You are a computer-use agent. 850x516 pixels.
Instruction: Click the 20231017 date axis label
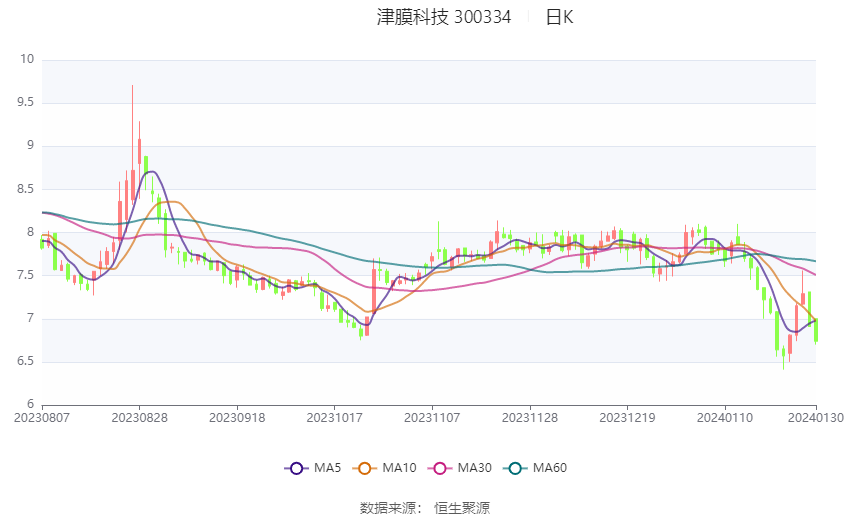point(334,418)
